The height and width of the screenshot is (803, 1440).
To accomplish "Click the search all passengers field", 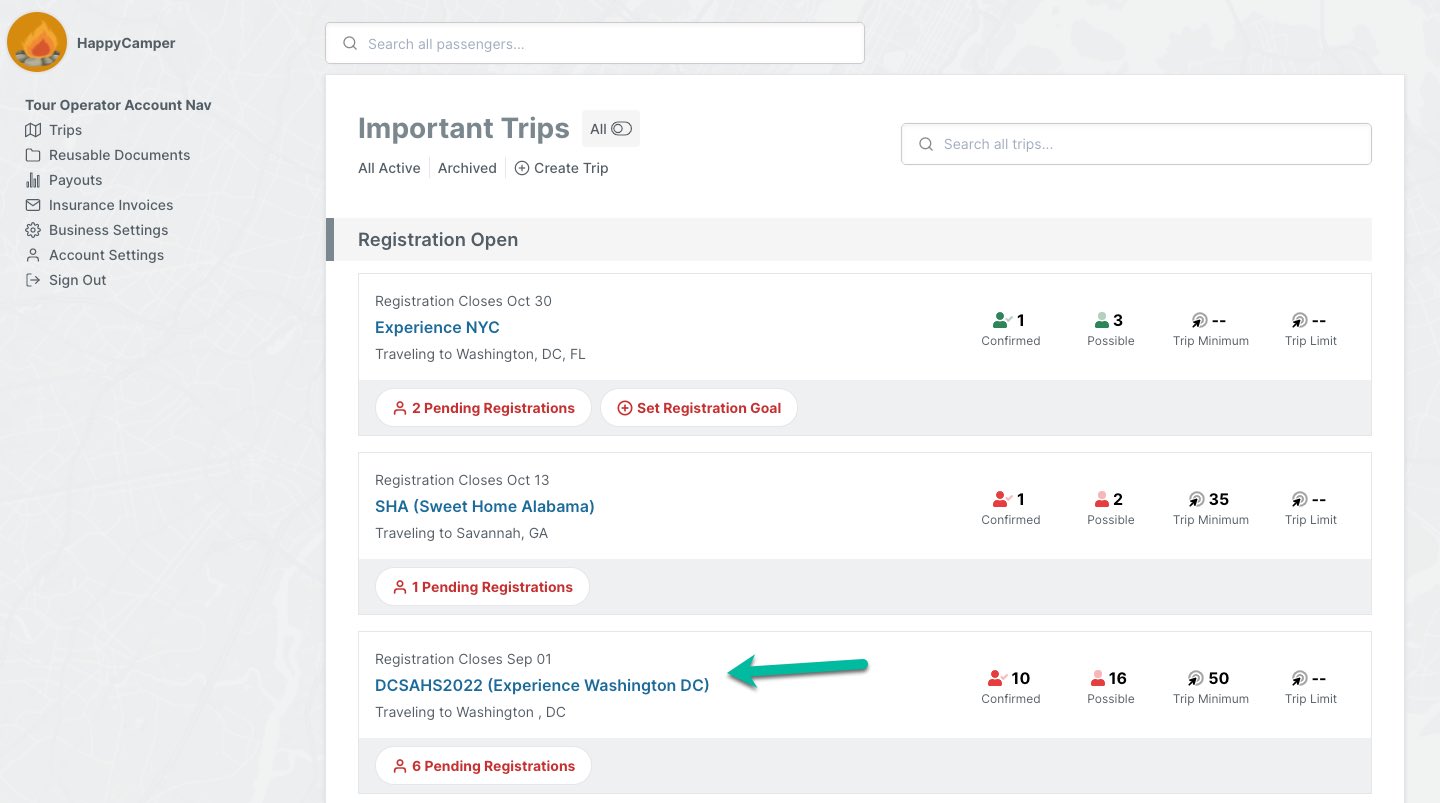I will (595, 42).
